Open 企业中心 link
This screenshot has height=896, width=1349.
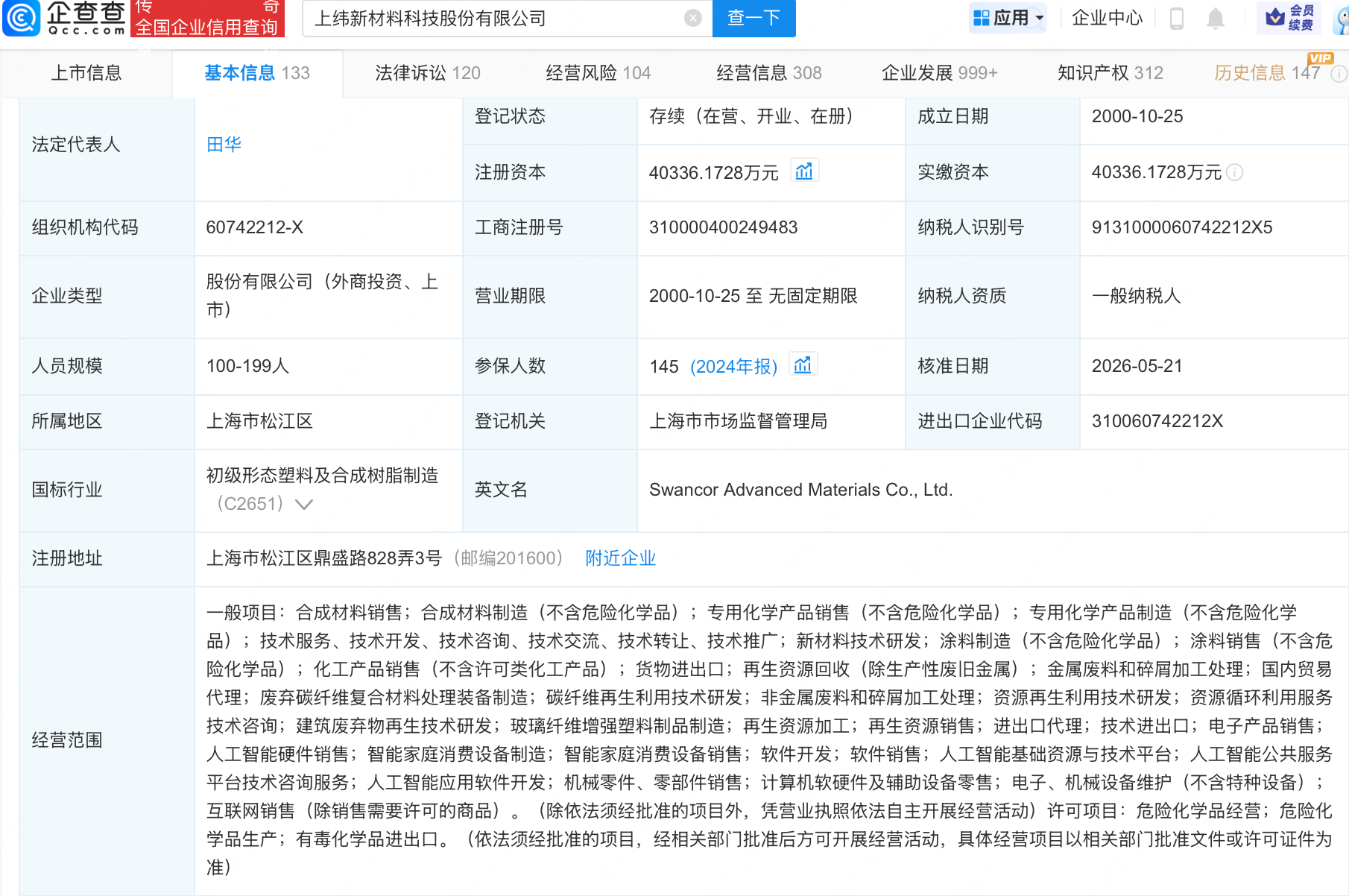pyautogui.click(x=1107, y=18)
